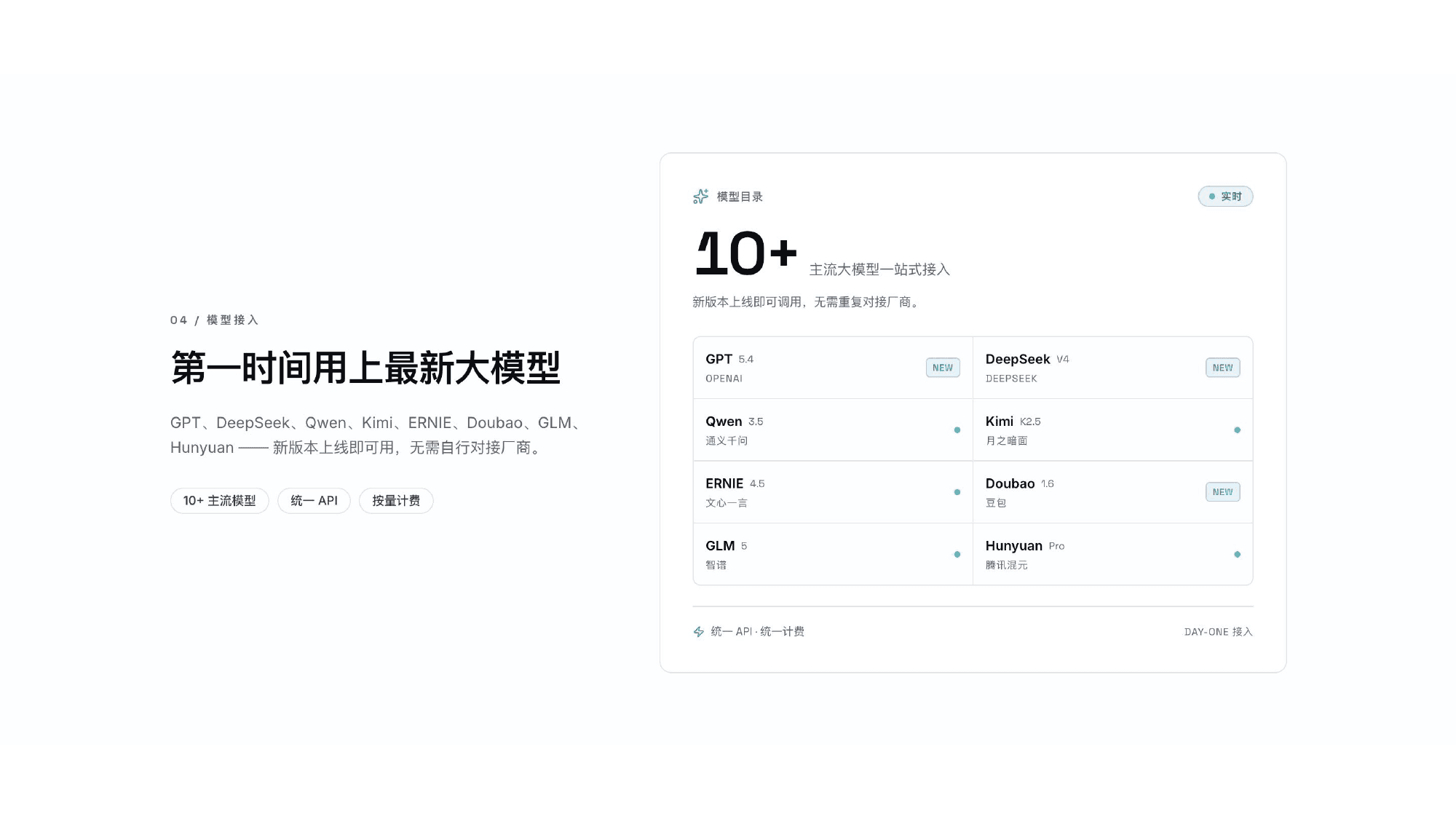Click the sparkle icon beside 模型目录

[x=700, y=197]
